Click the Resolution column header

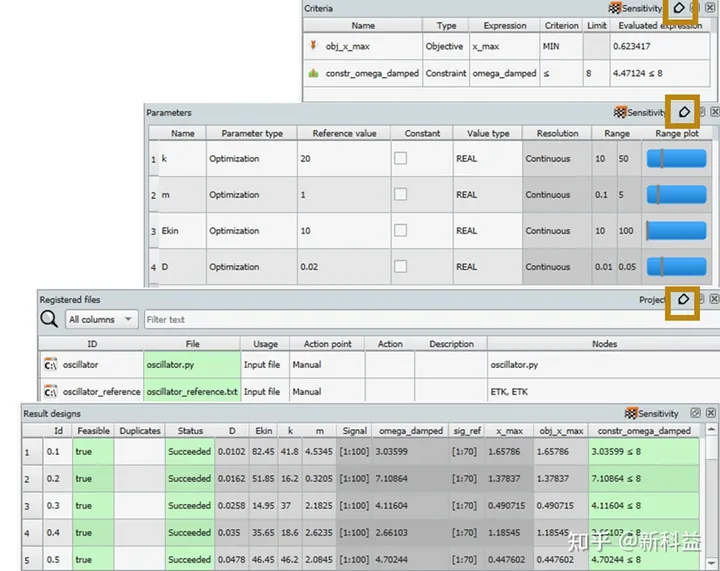pos(557,133)
